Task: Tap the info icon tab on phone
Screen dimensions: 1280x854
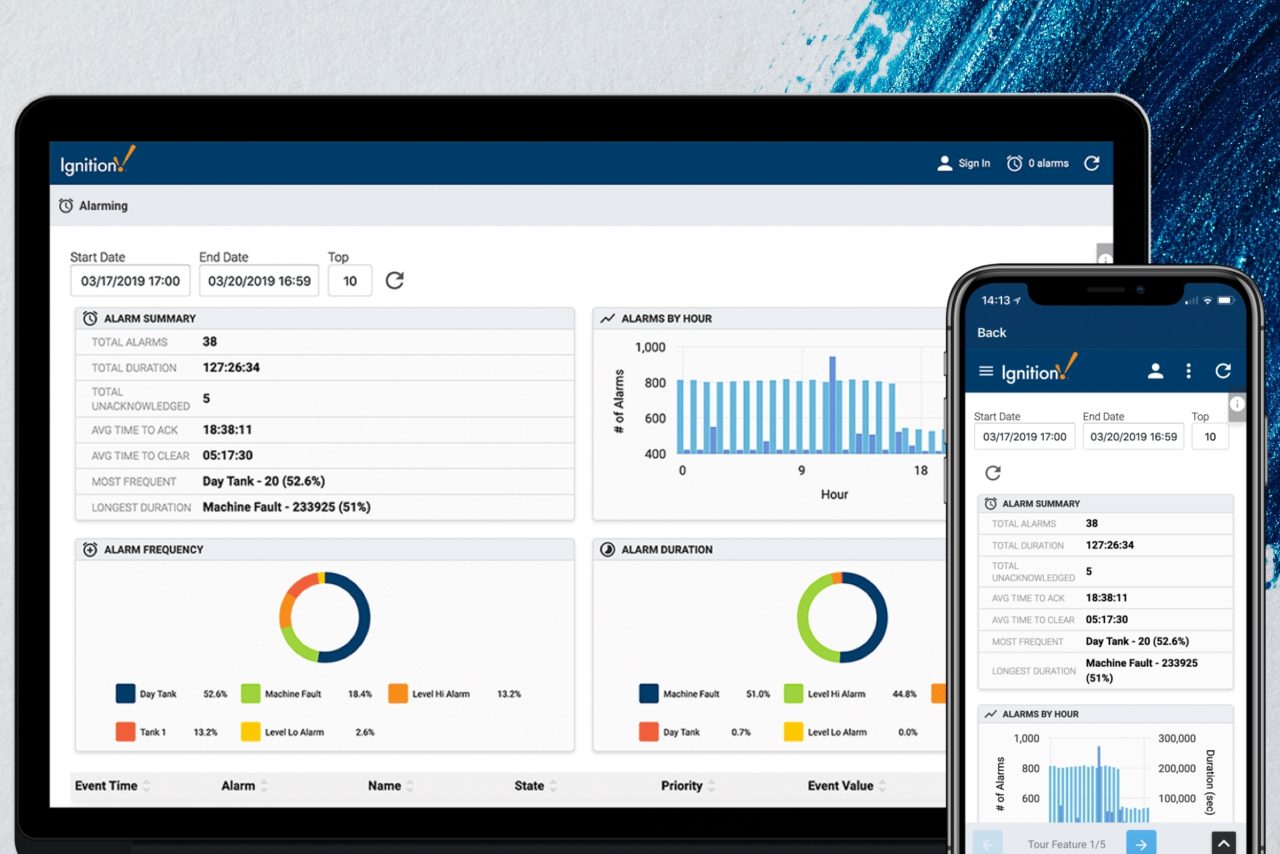Action: 1237,404
